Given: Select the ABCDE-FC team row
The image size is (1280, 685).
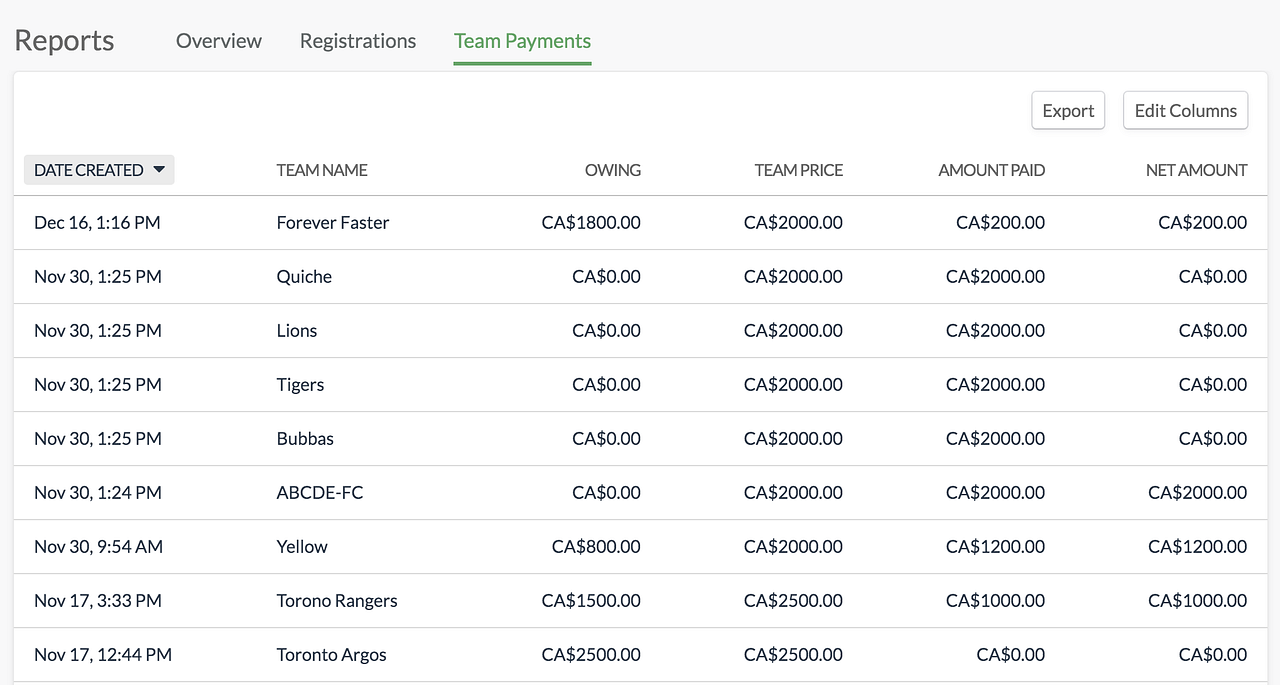Looking at the screenshot, I should pyautogui.click(x=320, y=493).
